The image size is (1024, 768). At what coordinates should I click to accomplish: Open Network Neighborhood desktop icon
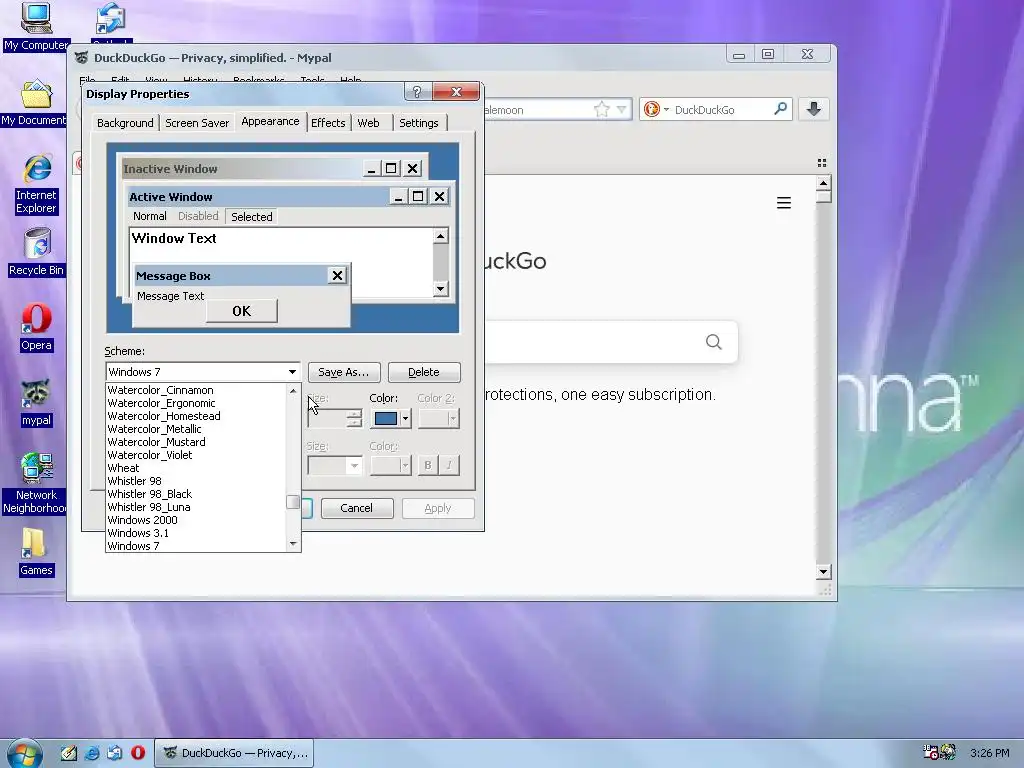point(36,483)
